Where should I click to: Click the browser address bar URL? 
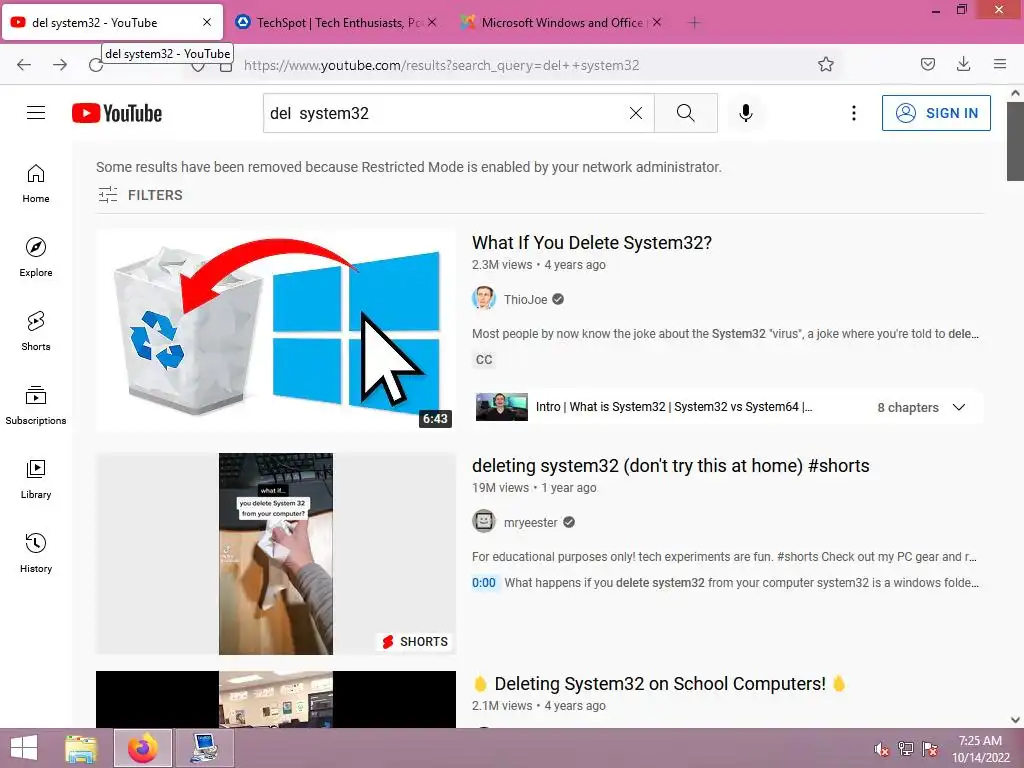pos(441,65)
